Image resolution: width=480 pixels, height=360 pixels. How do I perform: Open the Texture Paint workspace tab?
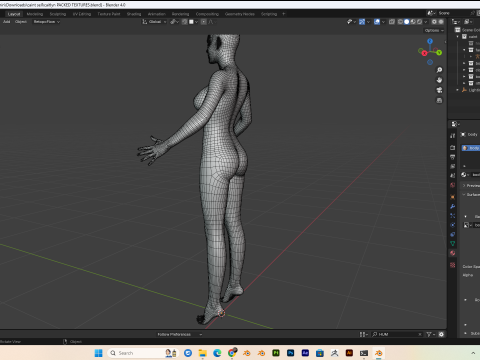coord(109,14)
